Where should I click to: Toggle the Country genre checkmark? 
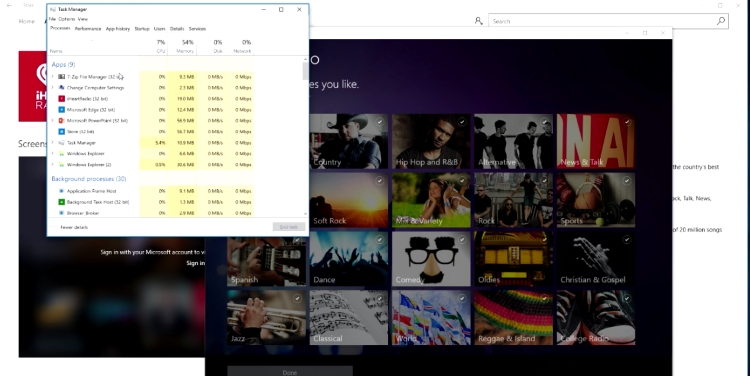tap(380, 122)
